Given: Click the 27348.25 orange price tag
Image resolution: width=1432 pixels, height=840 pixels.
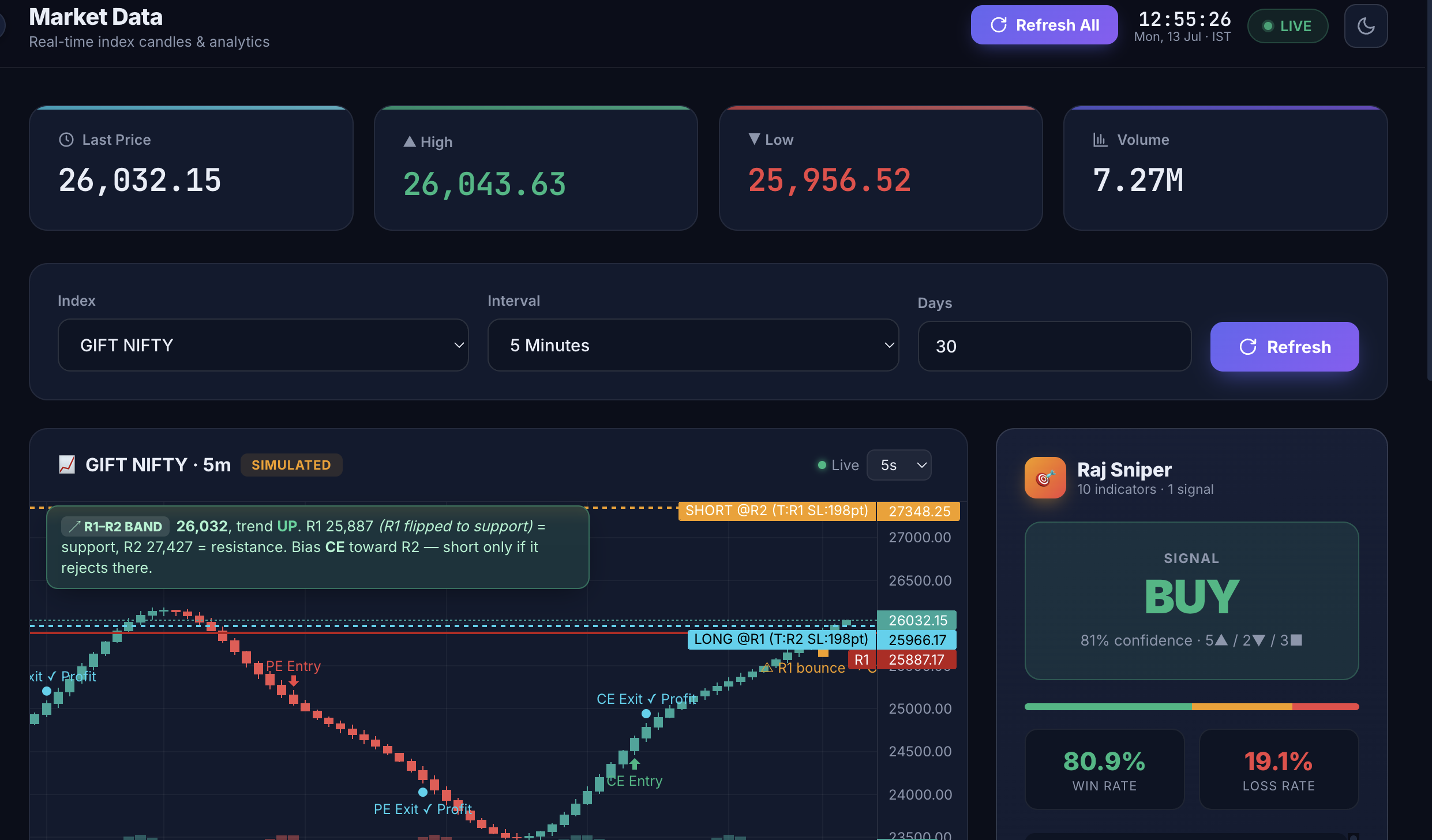Looking at the screenshot, I should [919, 511].
